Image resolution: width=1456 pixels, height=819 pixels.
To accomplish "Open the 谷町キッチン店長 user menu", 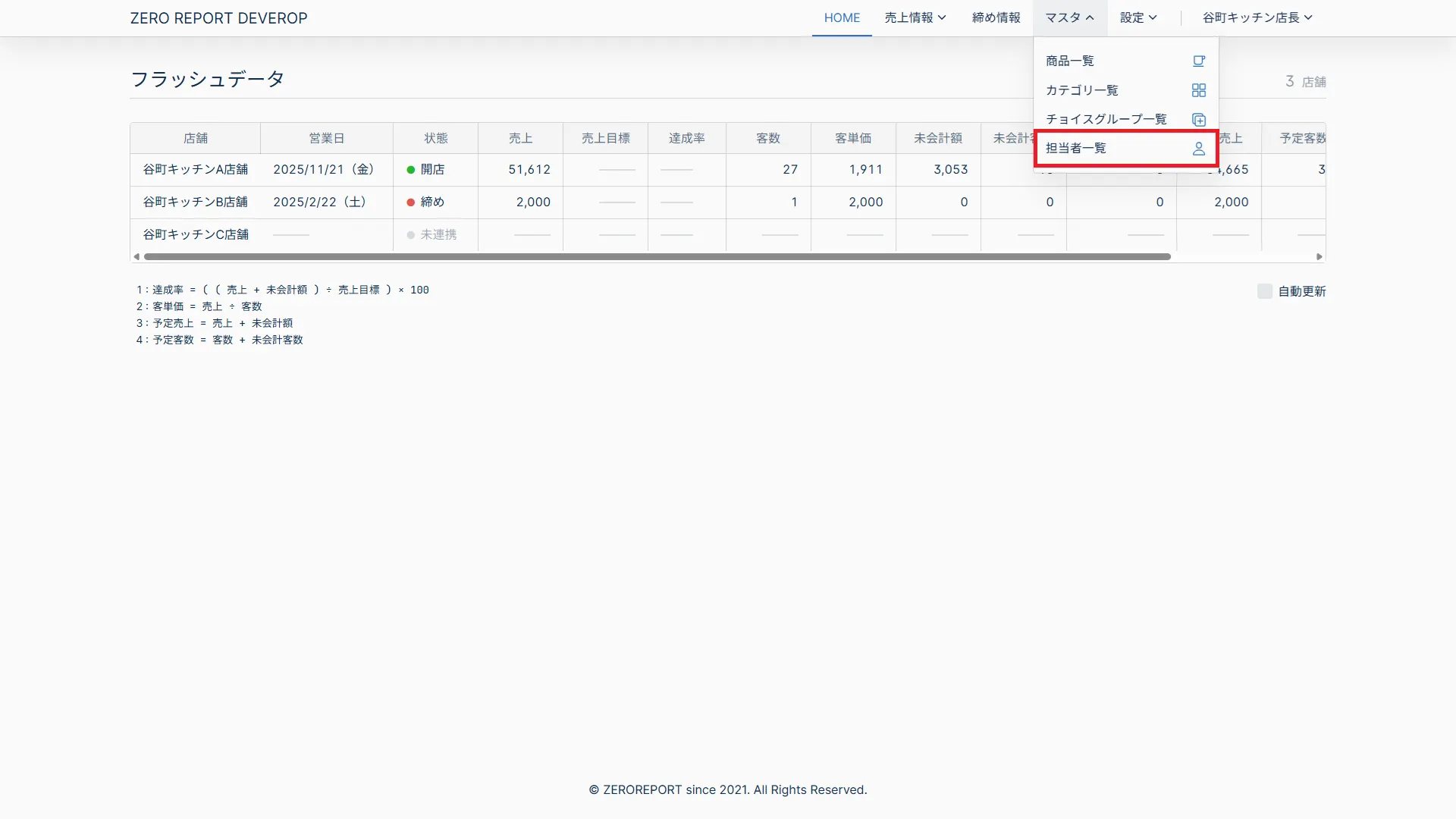I will point(1257,17).
